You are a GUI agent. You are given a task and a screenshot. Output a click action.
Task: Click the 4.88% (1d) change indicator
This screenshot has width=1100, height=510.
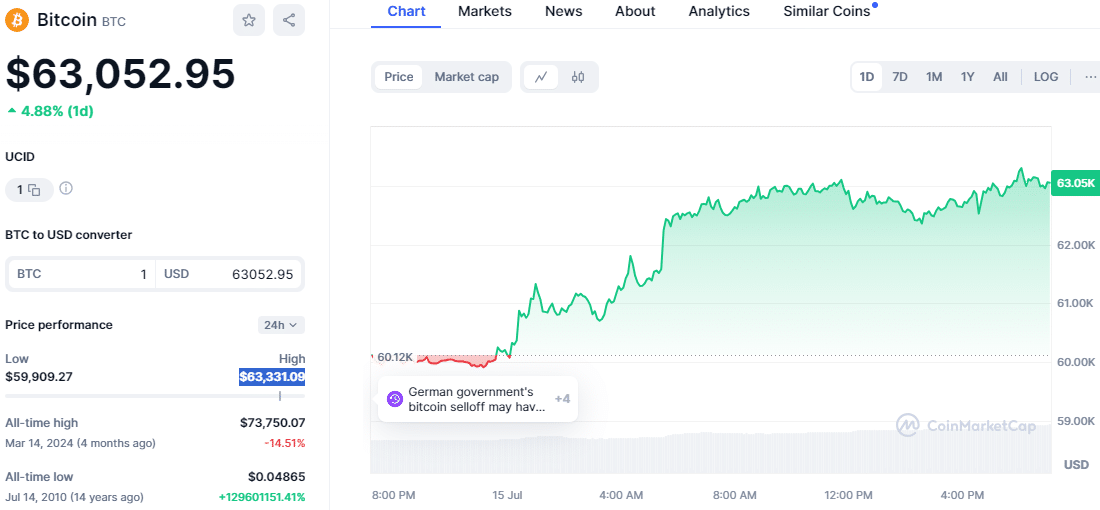click(50, 111)
